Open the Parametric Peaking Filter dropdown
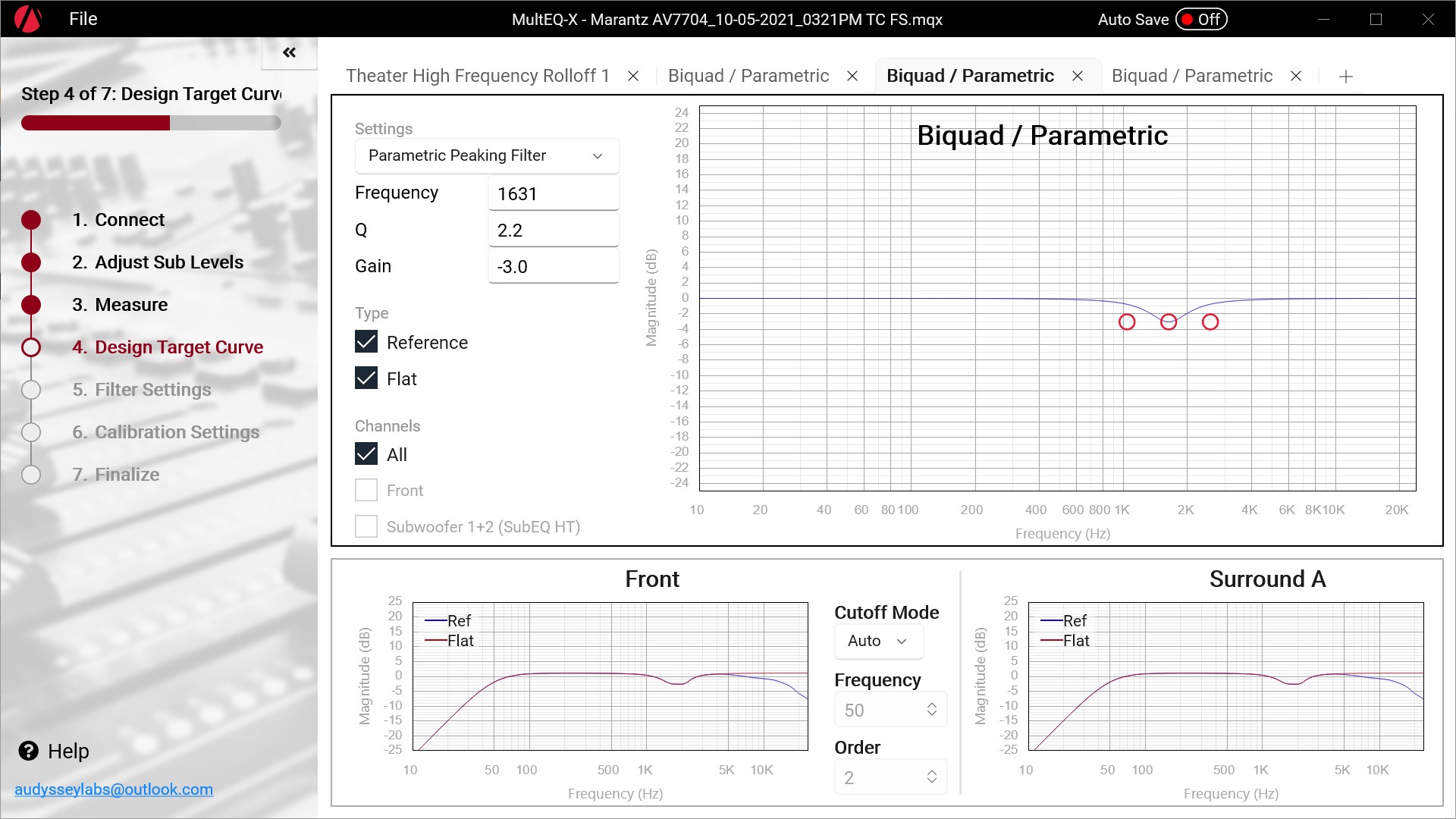 (487, 155)
